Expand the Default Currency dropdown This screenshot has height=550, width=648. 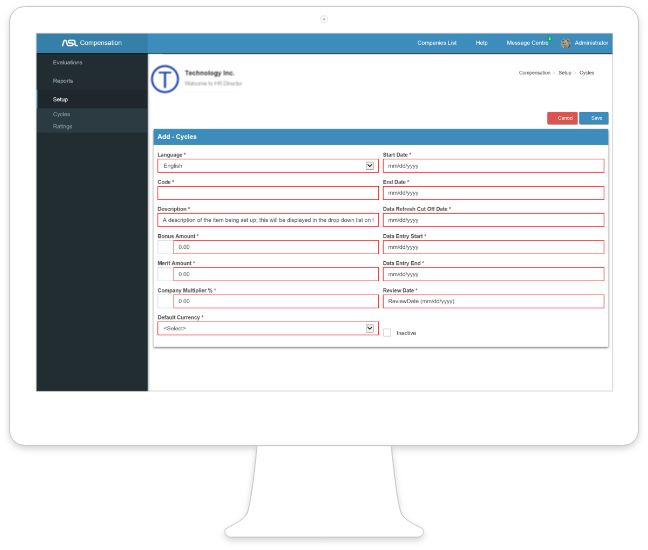(x=266, y=328)
